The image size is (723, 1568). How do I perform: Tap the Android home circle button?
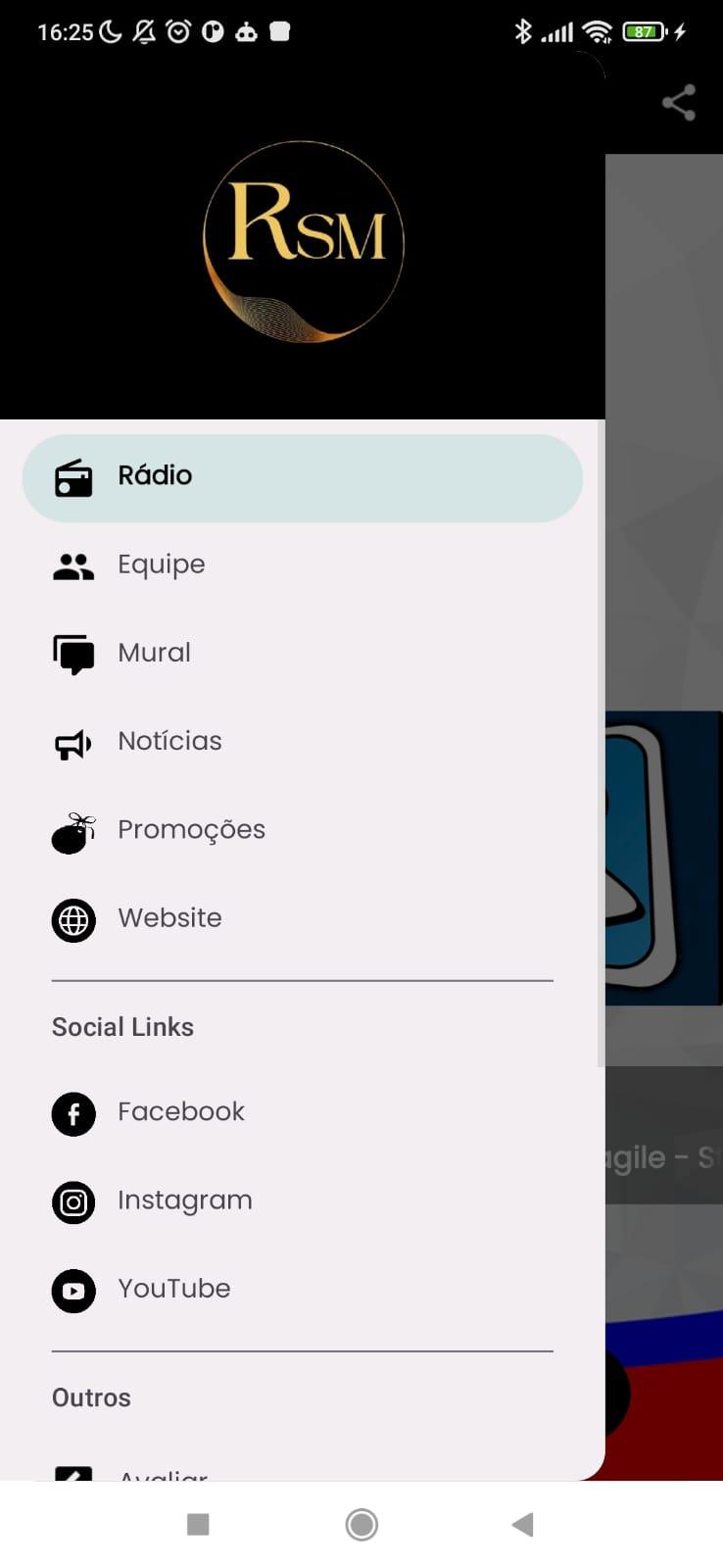click(361, 1524)
